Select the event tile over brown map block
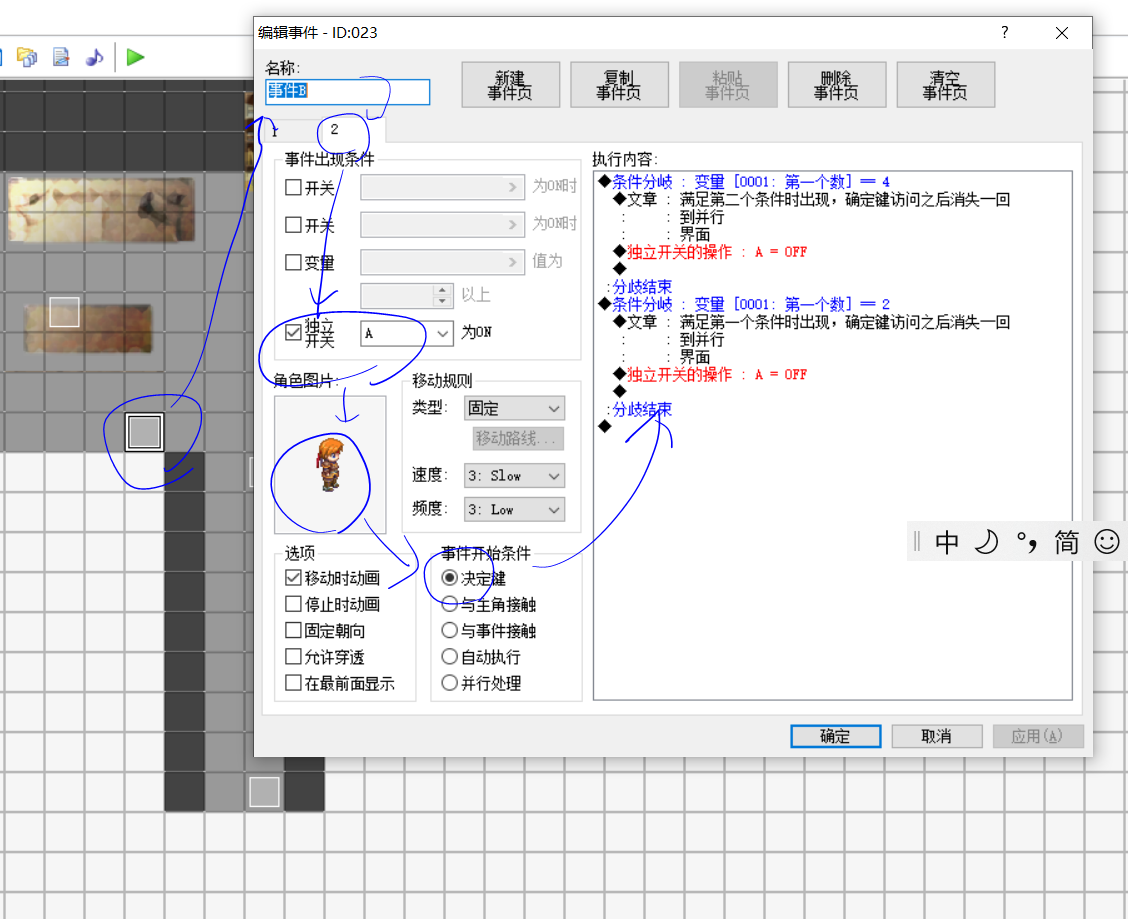The height and width of the screenshot is (919, 1128). click(x=64, y=312)
